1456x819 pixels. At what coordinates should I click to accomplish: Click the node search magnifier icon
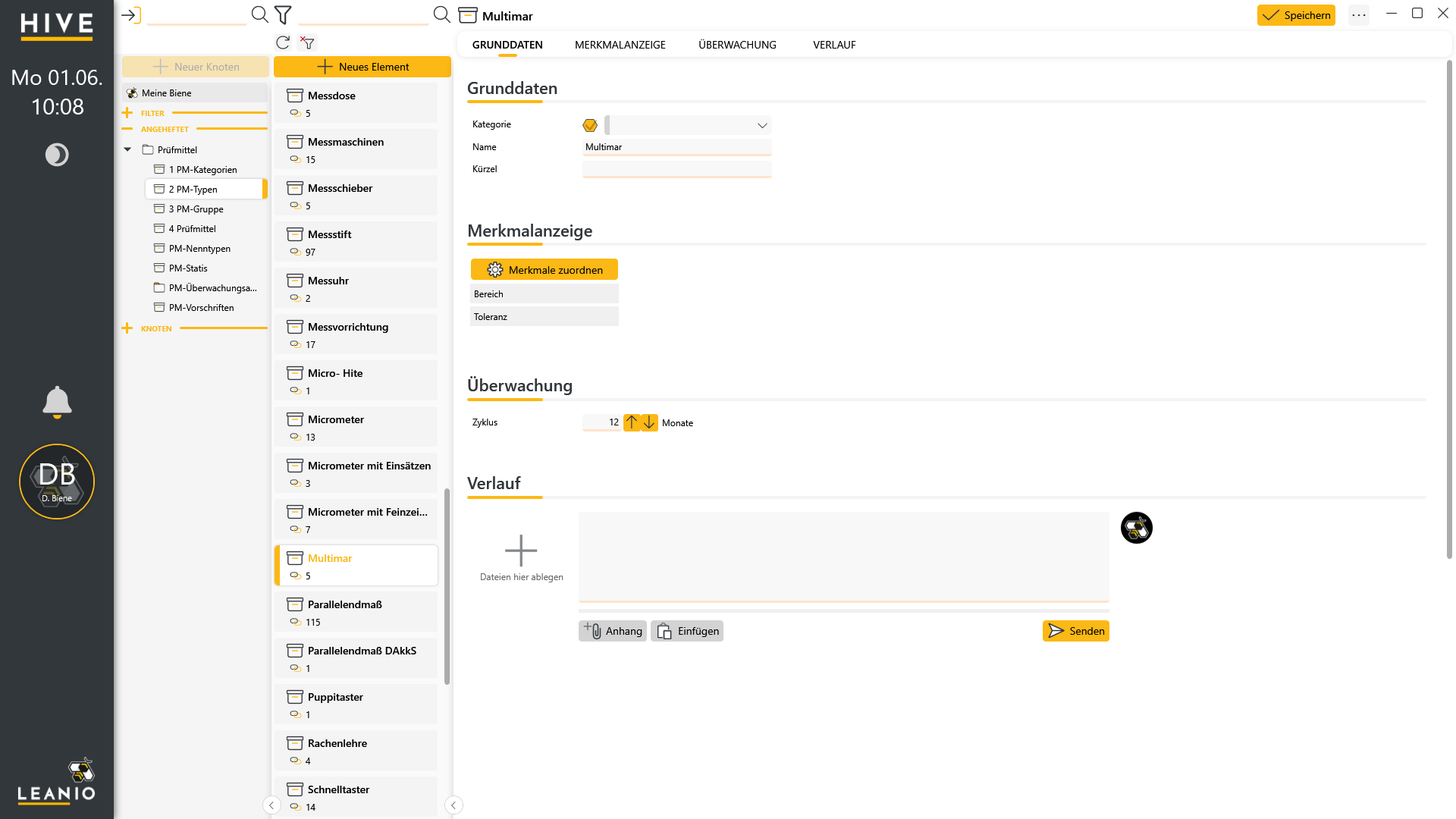[259, 14]
